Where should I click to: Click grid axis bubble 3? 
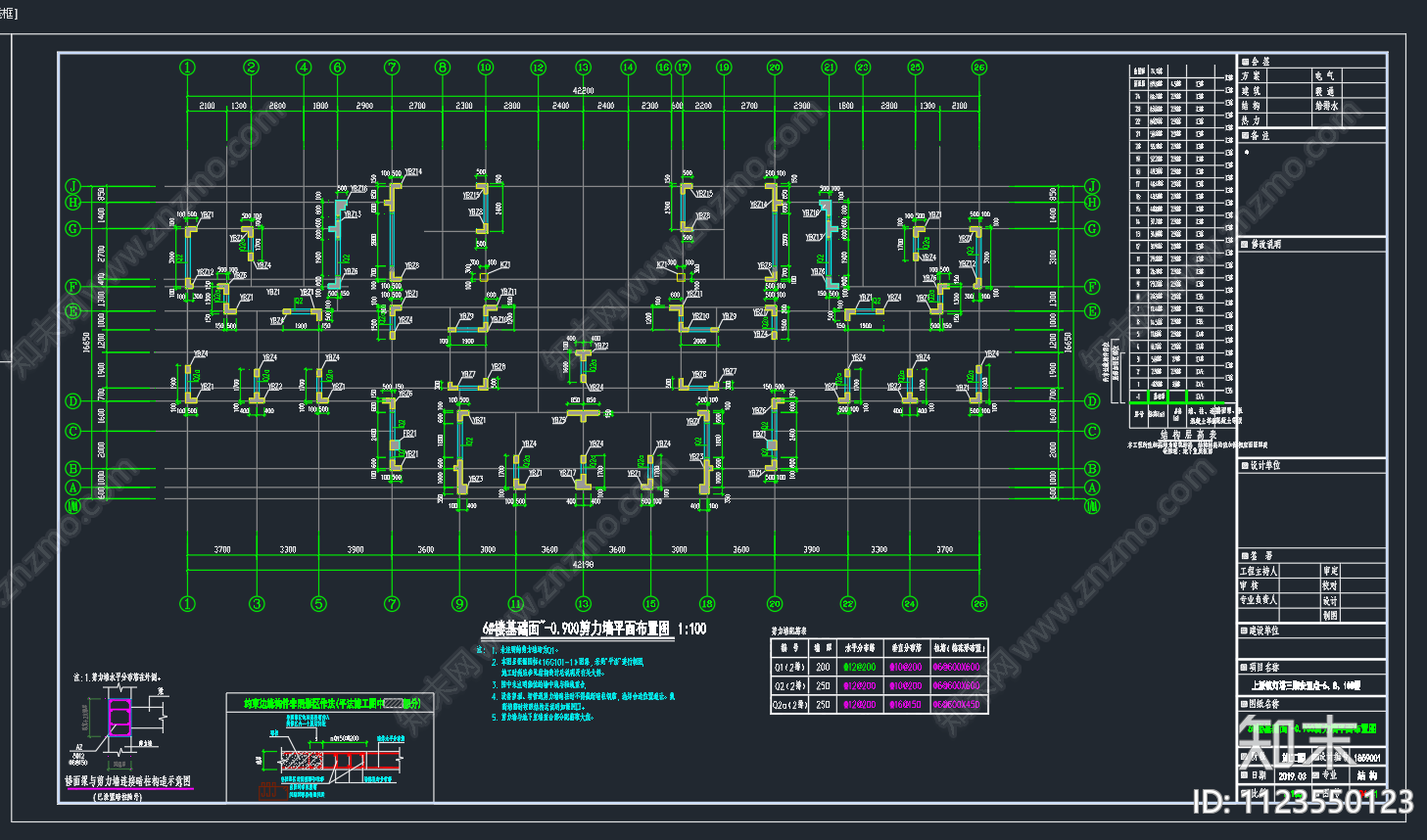coord(257,604)
